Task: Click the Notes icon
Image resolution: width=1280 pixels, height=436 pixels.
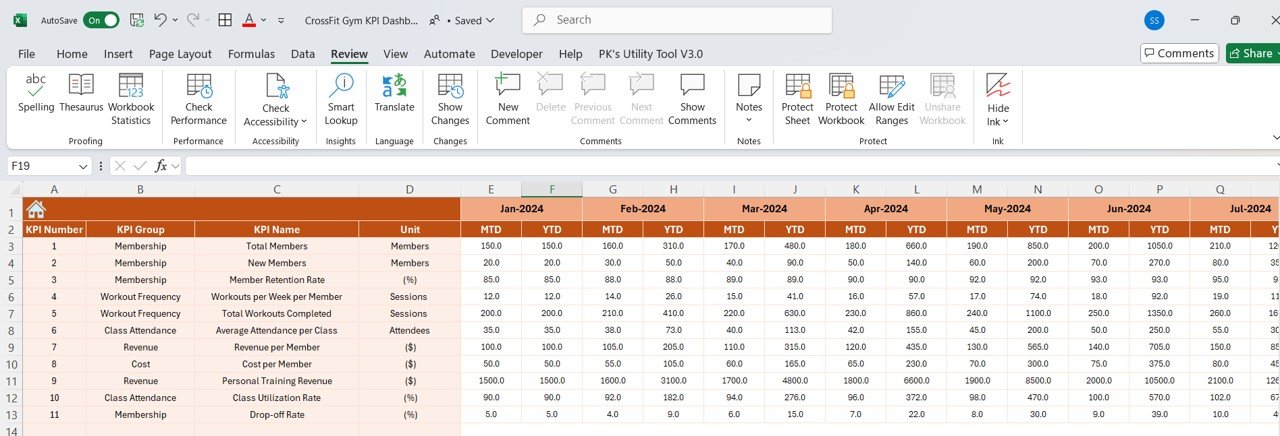Action: click(749, 86)
